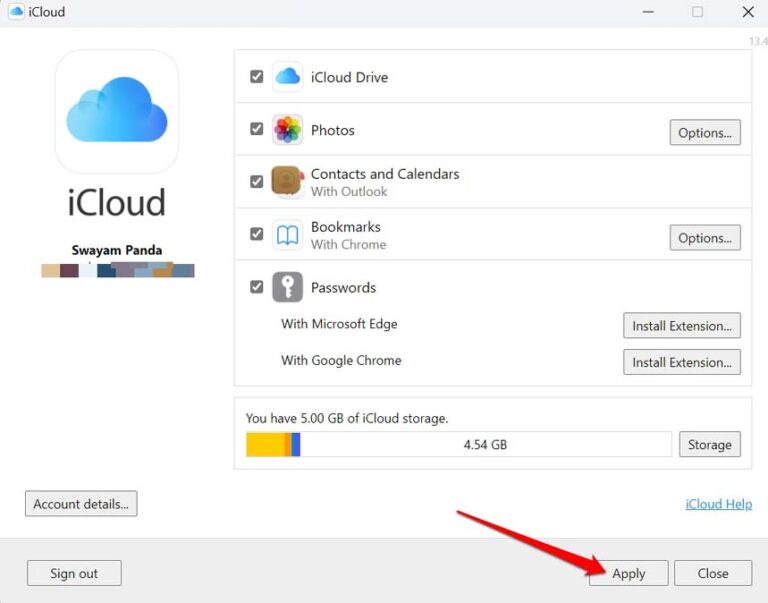768x603 pixels.
Task: Open Bookmarks Options dialog
Action: click(704, 238)
